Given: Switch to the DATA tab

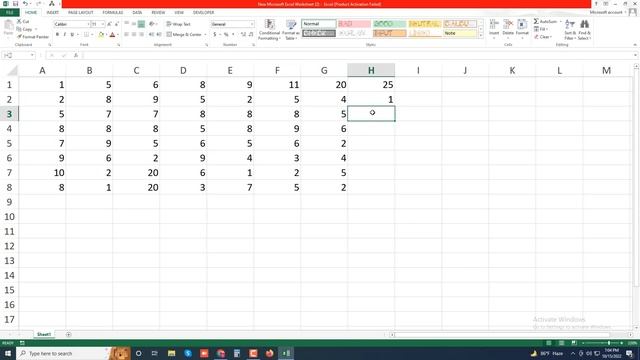Looking at the screenshot, I should tap(137, 13).
